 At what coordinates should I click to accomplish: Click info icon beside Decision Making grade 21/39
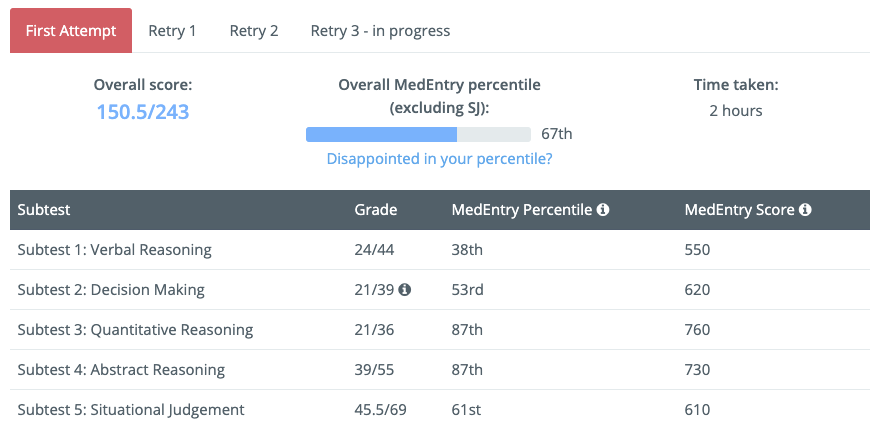point(405,289)
